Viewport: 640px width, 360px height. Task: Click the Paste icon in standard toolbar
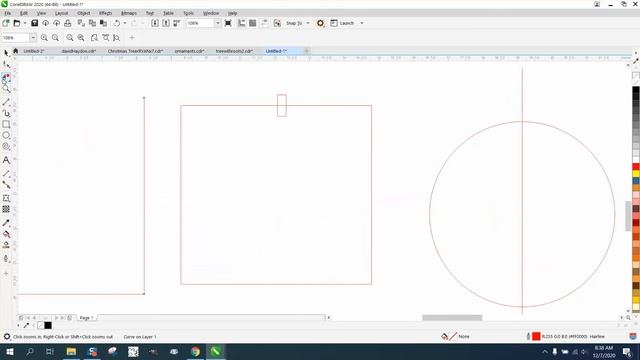pyautogui.click(x=103, y=23)
